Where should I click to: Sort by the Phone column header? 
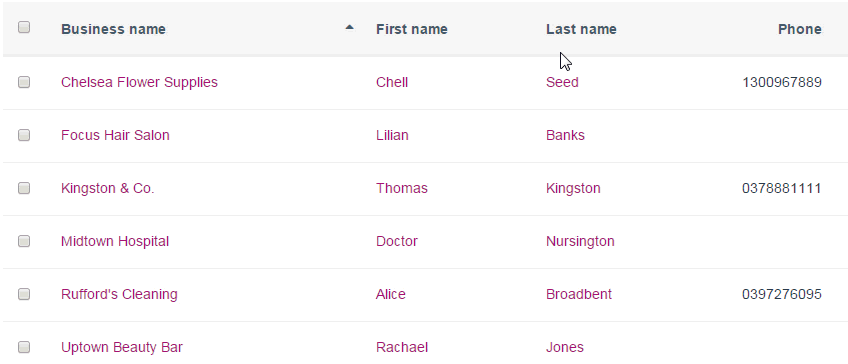point(799,29)
